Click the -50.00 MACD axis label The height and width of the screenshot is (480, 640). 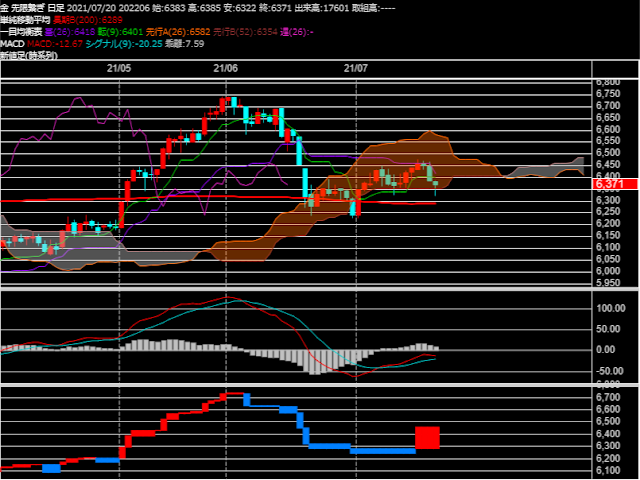point(609,371)
